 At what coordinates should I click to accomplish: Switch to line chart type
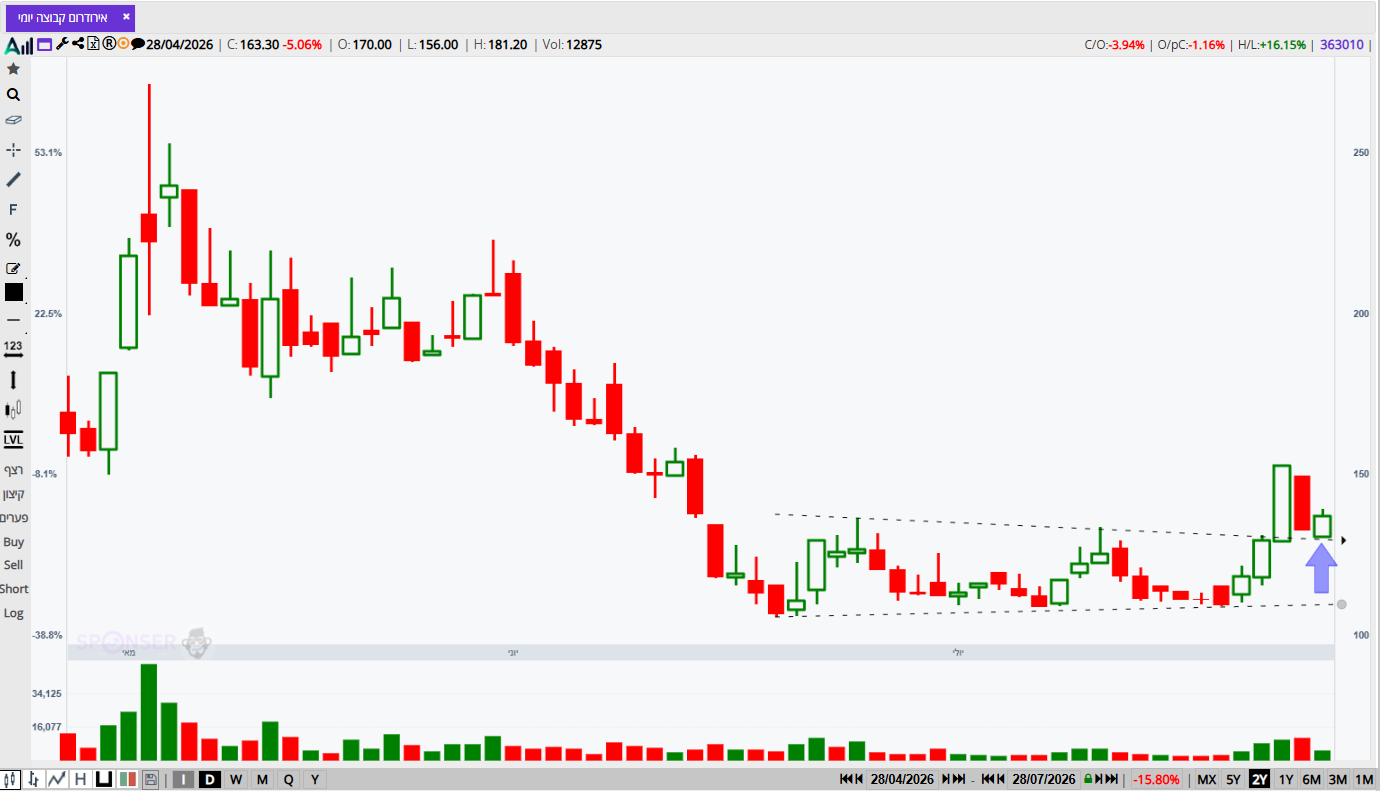[x=57, y=779]
